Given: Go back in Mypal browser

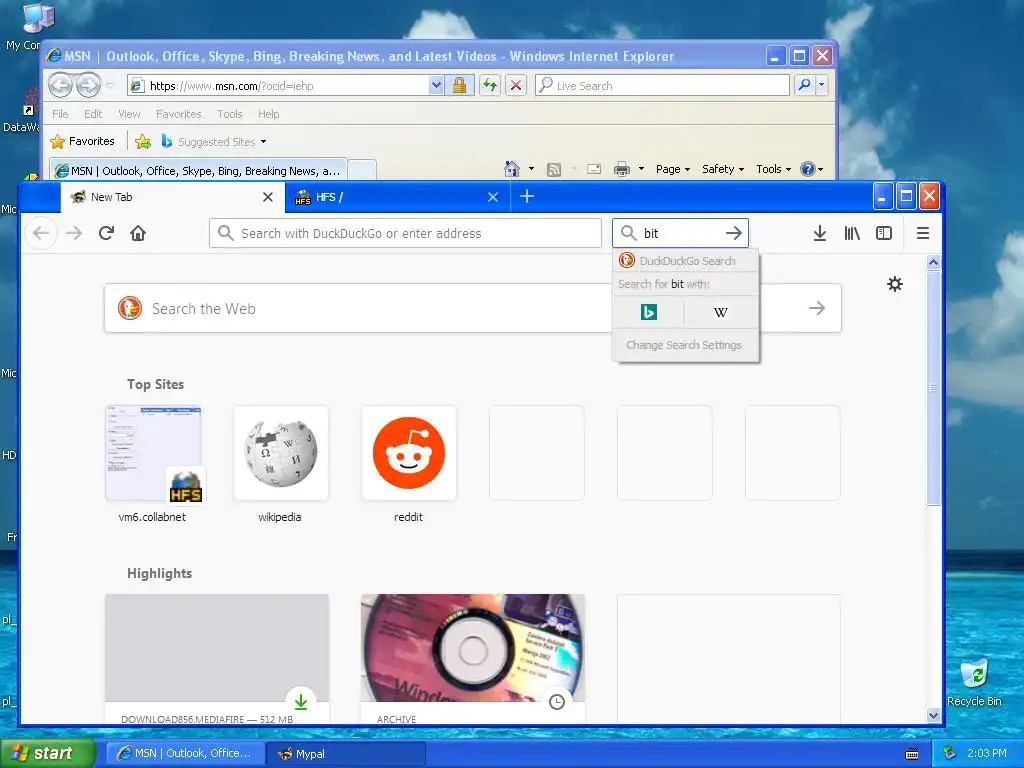Looking at the screenshot, I should (41, 233).
